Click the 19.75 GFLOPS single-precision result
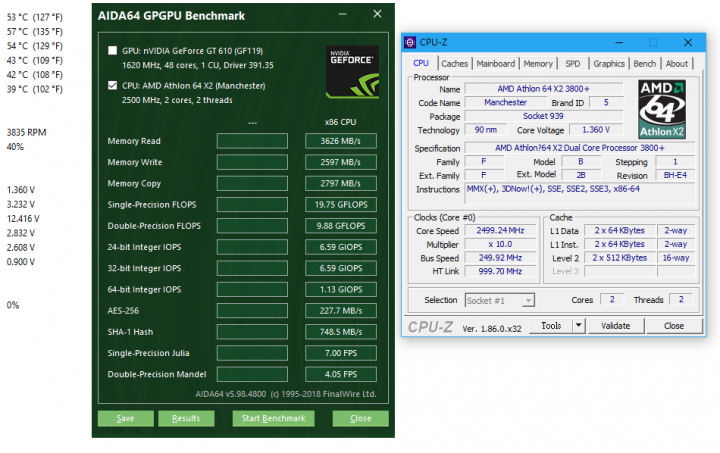The width and height of the screenshot is (720, 453). (341, 205)
